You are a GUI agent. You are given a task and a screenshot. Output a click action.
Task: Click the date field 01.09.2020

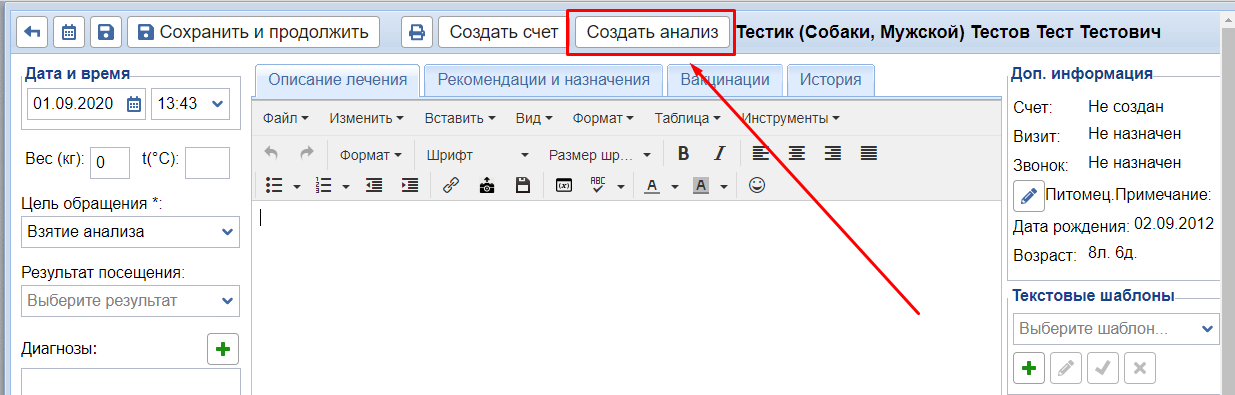(x=76, y=103)
